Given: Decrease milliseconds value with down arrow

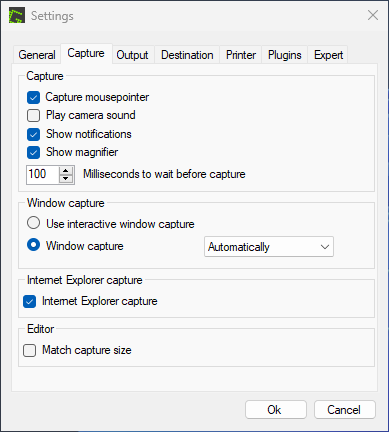Looking at the screenshot, I should pos(66,179).
